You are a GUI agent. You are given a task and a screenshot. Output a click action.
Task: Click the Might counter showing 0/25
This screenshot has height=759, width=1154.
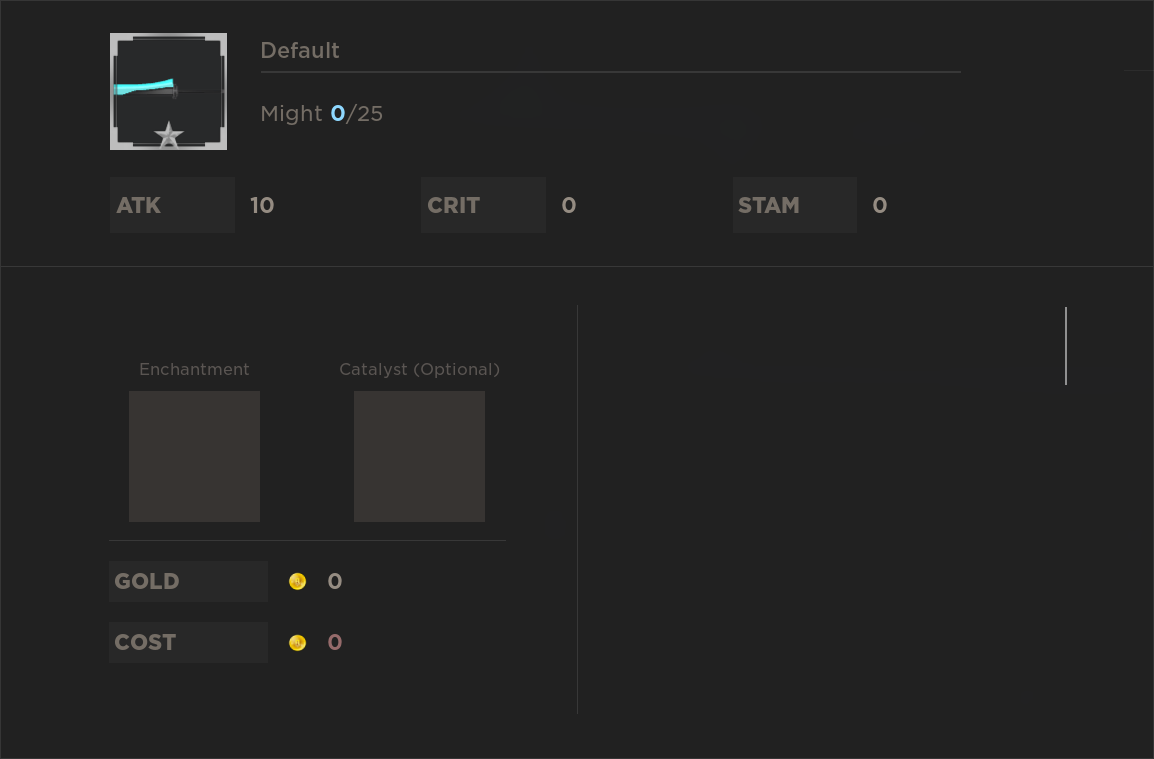pyautogui.click(x=321, y=113)
